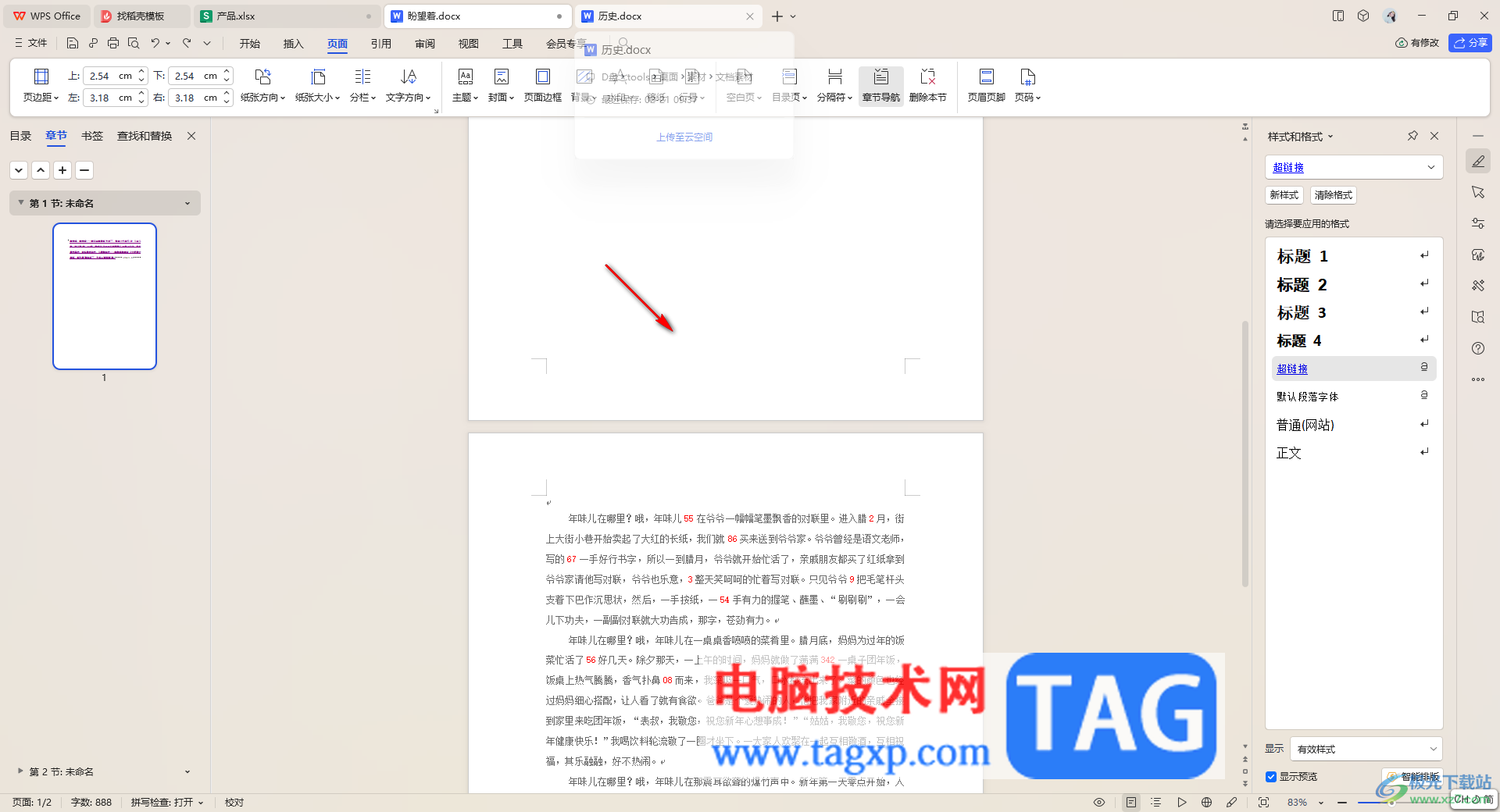This screenshot has width=1500, height=812.
Task: Open the more options ellipsis in right sidebar
Action: [1478, 379]
